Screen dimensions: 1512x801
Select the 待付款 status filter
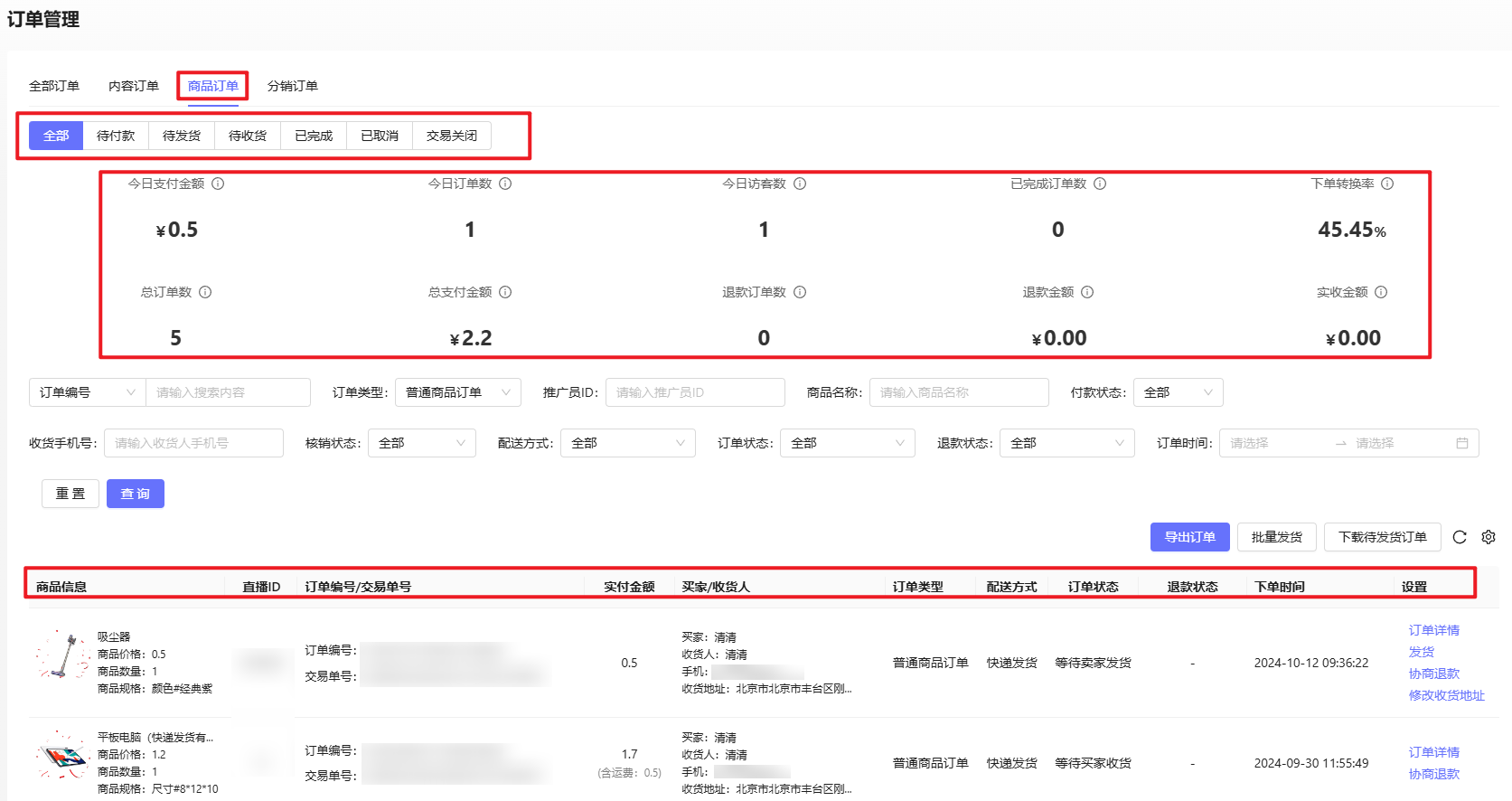(116, 136)
